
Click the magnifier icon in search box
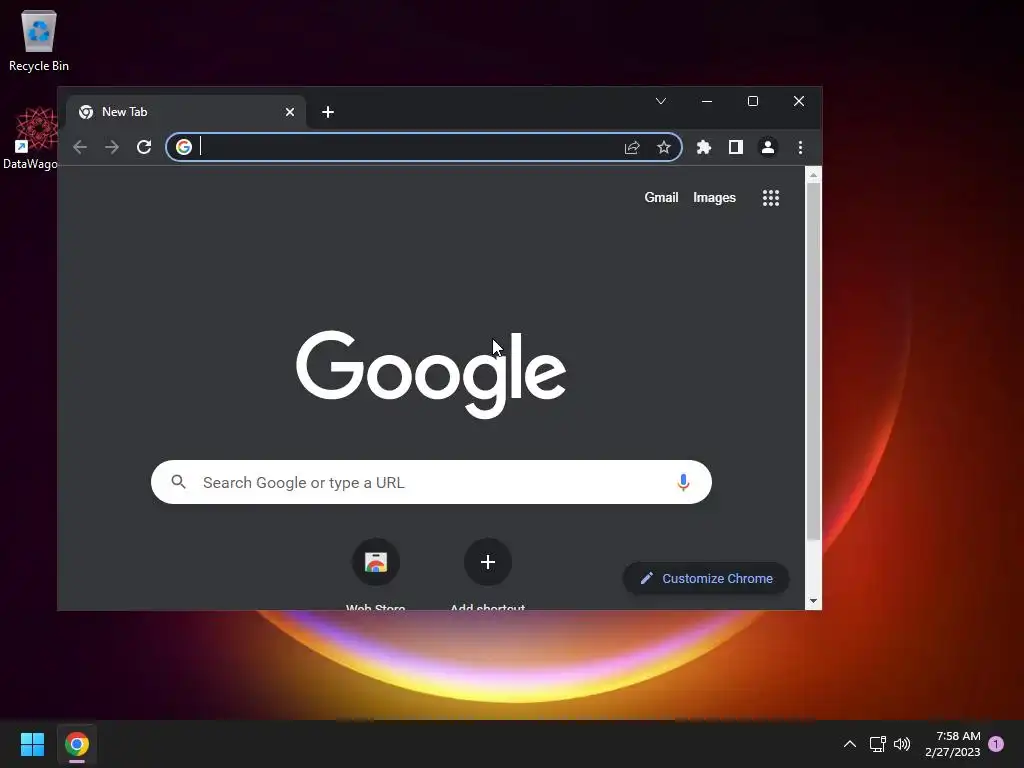[178, 482]
